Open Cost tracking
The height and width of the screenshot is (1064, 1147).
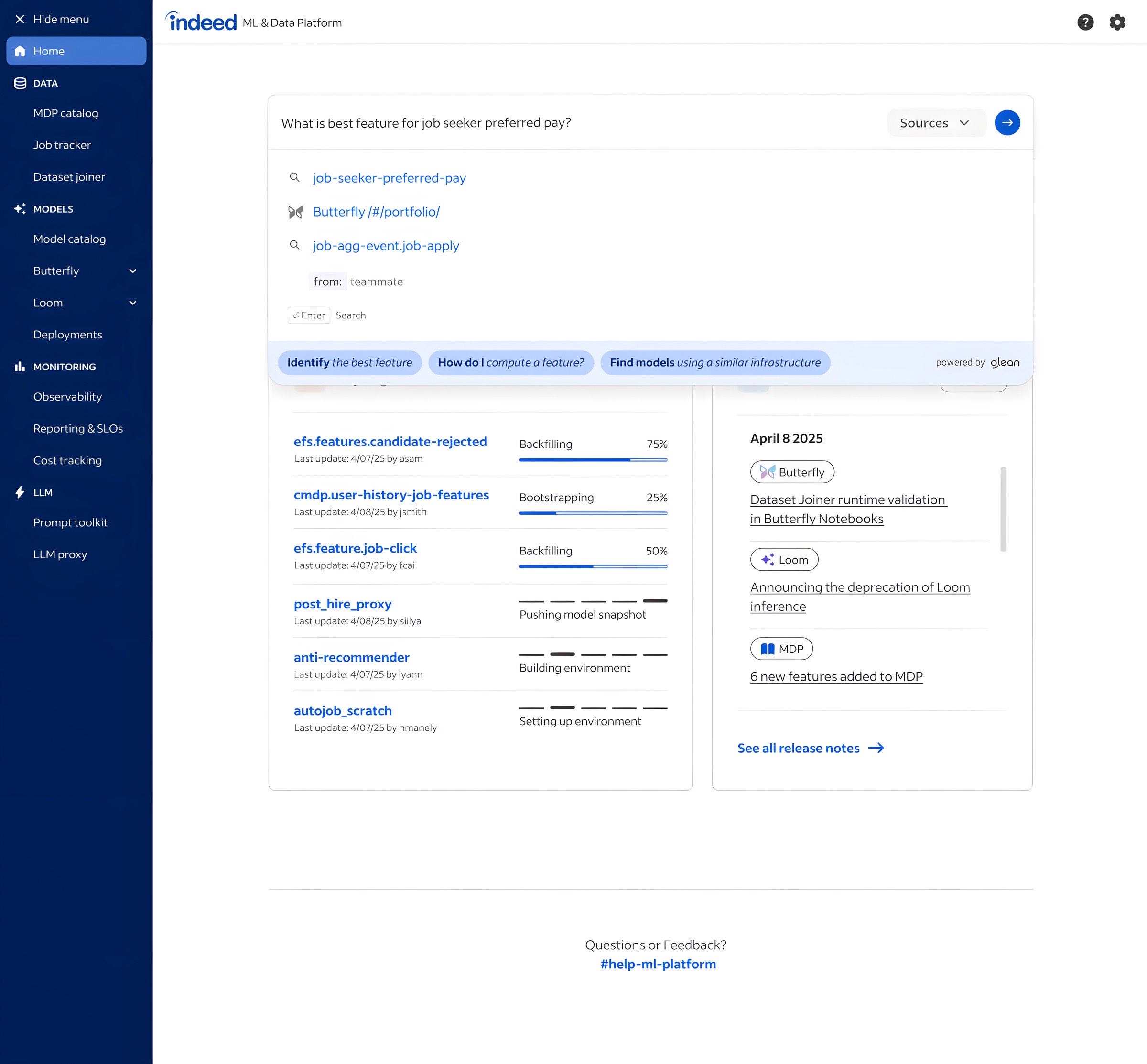[x=67, y=461]
